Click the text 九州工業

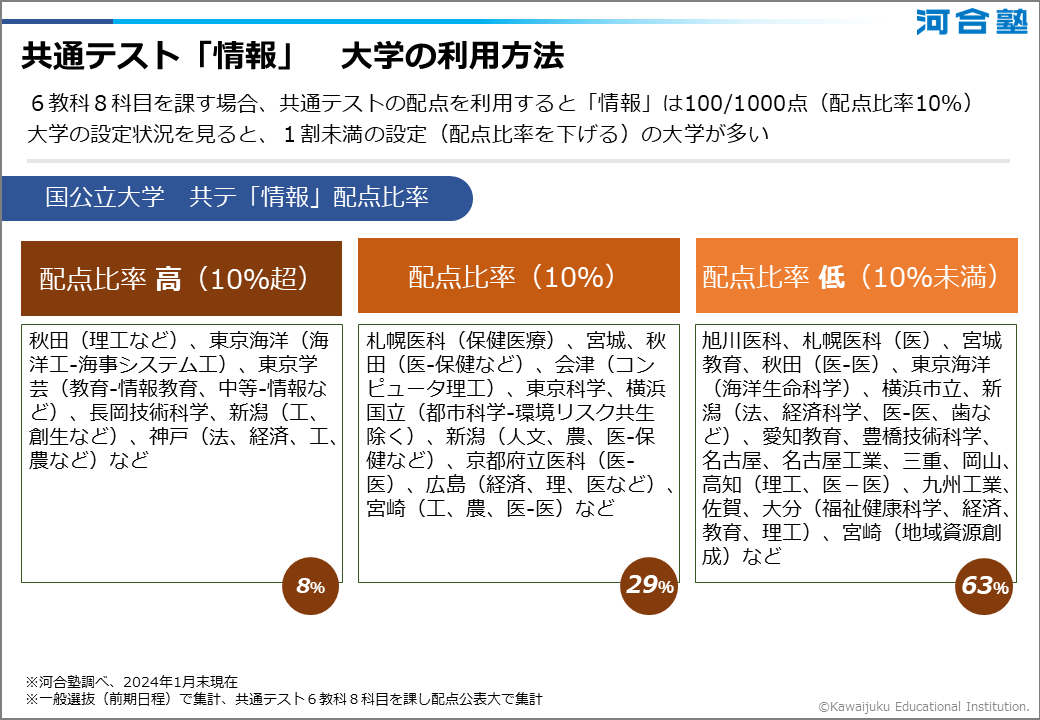click(961, 484)
